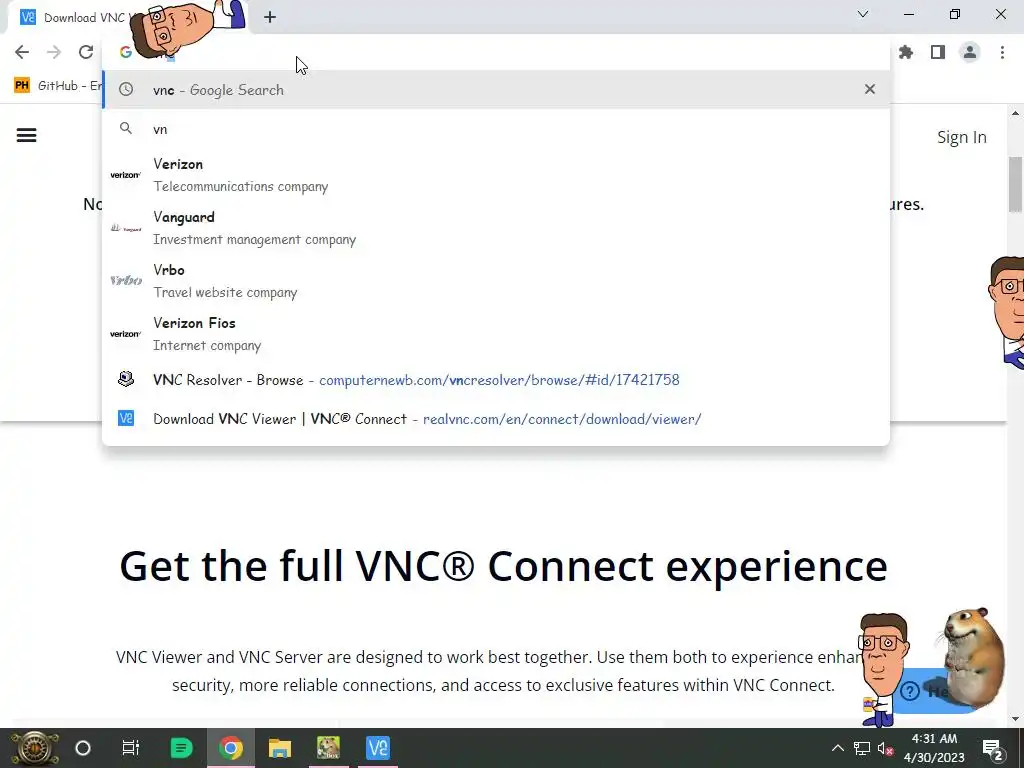Screen dimensions: 1024x768
Task: Click the Google icon in address bar
Action: (125, 52)
